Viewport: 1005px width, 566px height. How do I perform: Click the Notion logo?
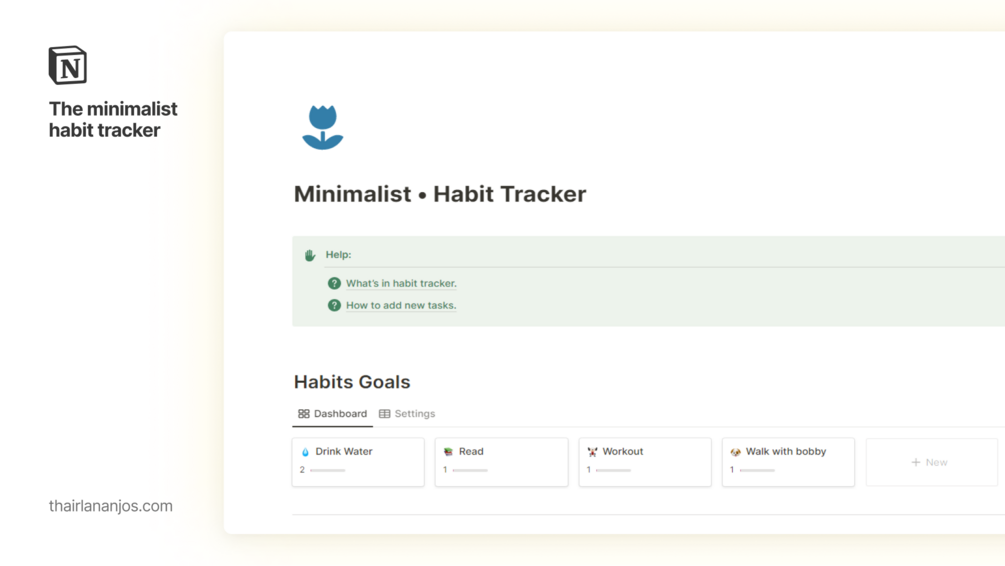point(68,65)
